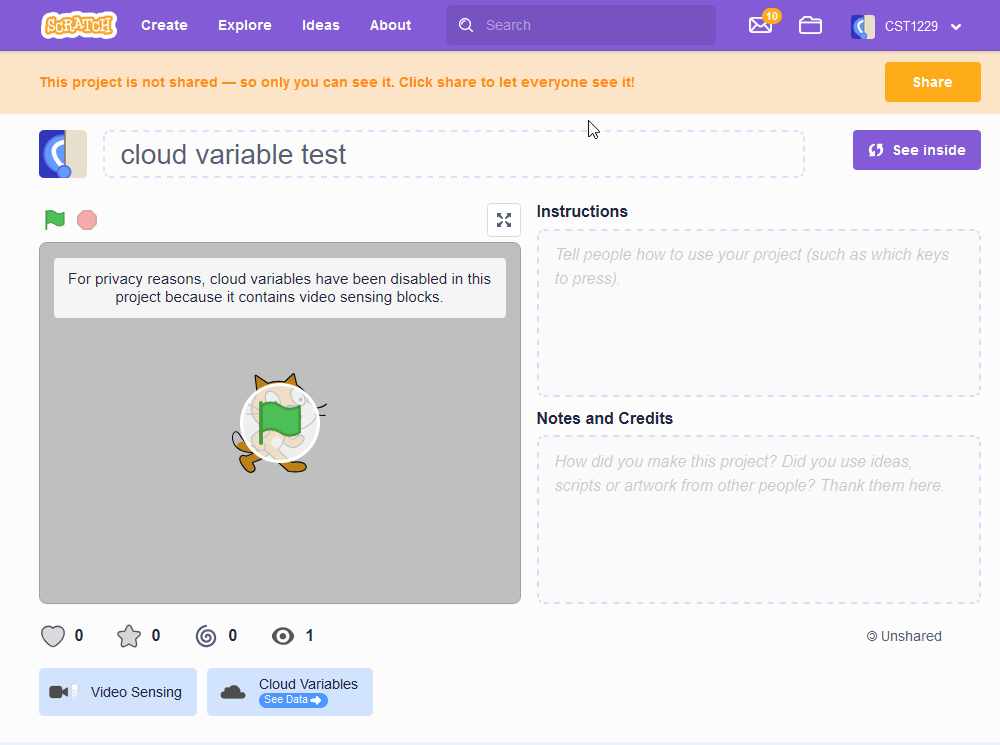Click the search magnifier icon
The image size is (1000, 745).
[466, 26]
